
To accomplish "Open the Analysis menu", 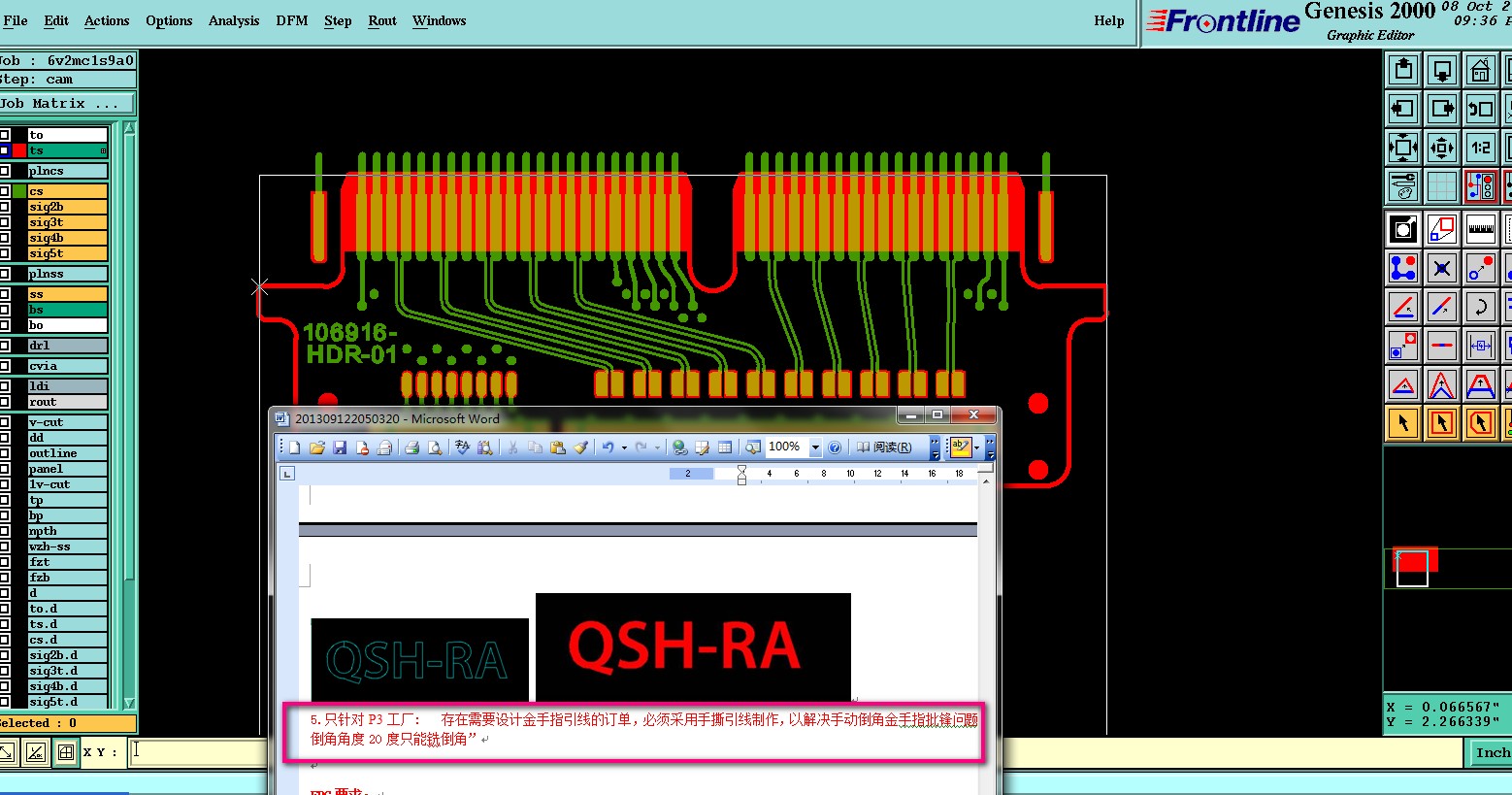I will coord(234,20).
